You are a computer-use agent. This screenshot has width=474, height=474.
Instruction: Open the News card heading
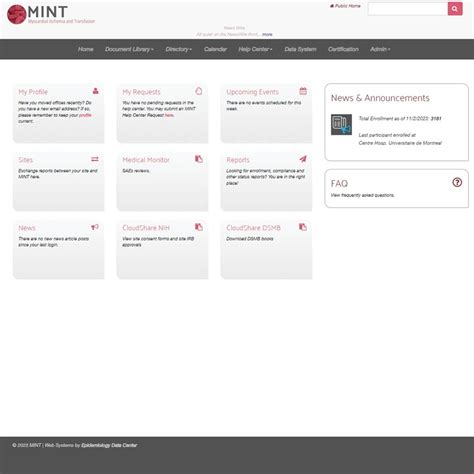point(27,228)
